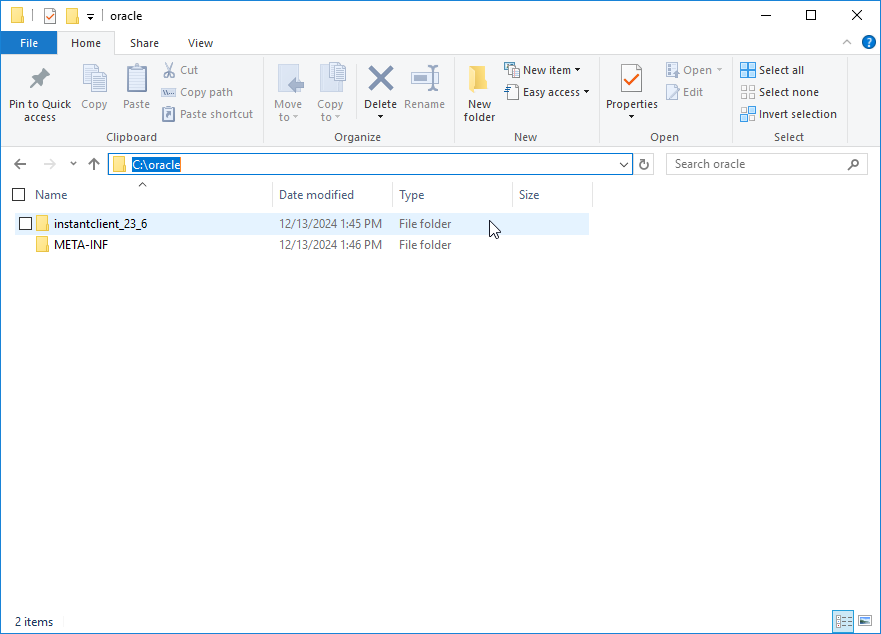Viewport: 881px width, 634px height.
Task: Switch to details view icon in status bar
Action: point(842,621)
